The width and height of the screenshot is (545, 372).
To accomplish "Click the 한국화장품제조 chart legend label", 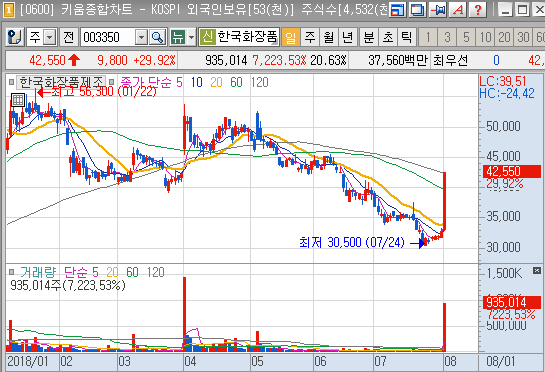I will click(x=62, y=82).
